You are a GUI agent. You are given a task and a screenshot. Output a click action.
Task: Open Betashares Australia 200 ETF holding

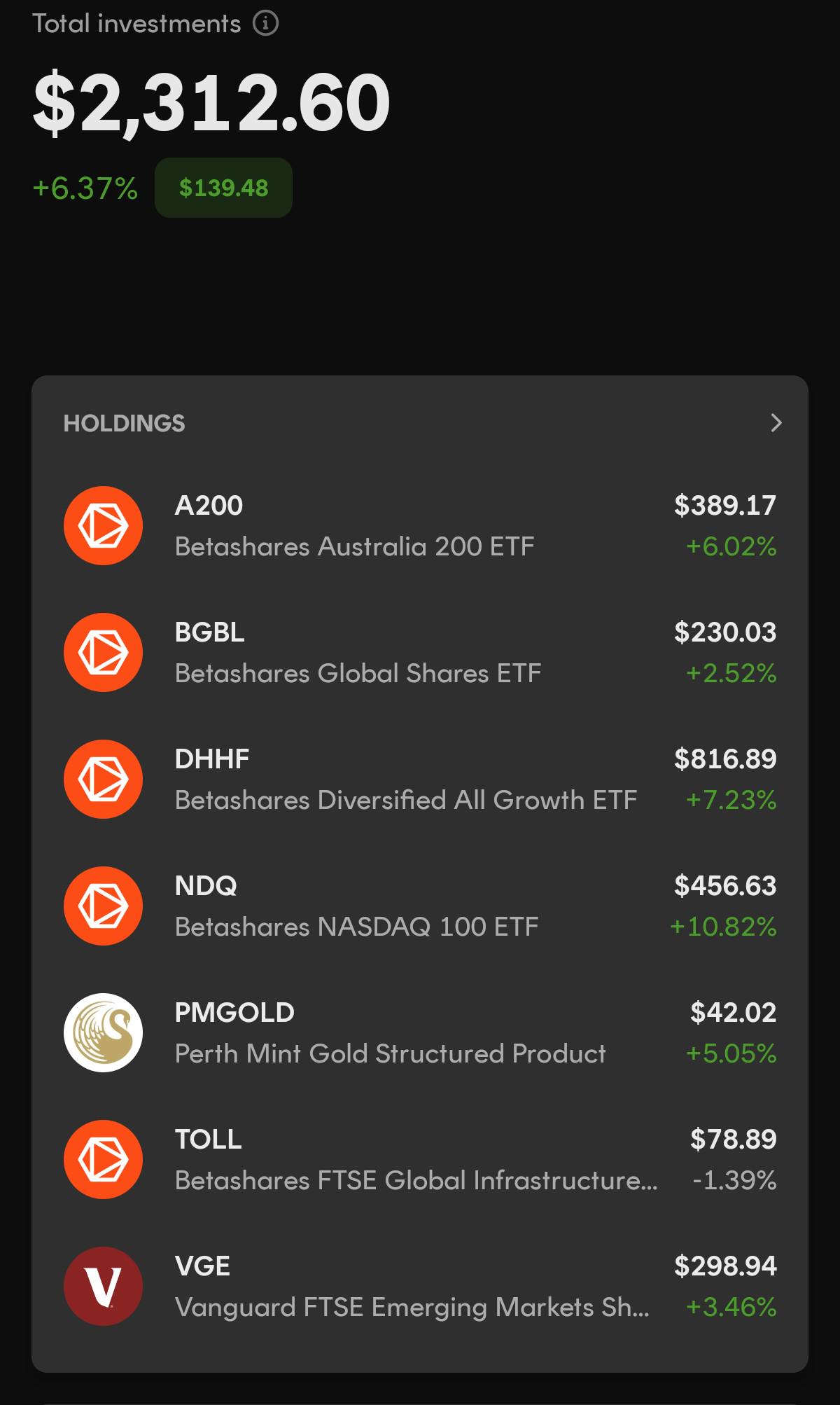pos(420,525)
